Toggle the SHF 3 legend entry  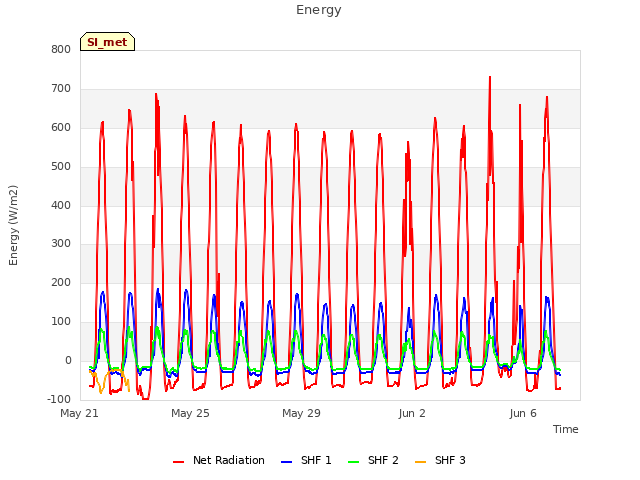(x=440, y=460)
